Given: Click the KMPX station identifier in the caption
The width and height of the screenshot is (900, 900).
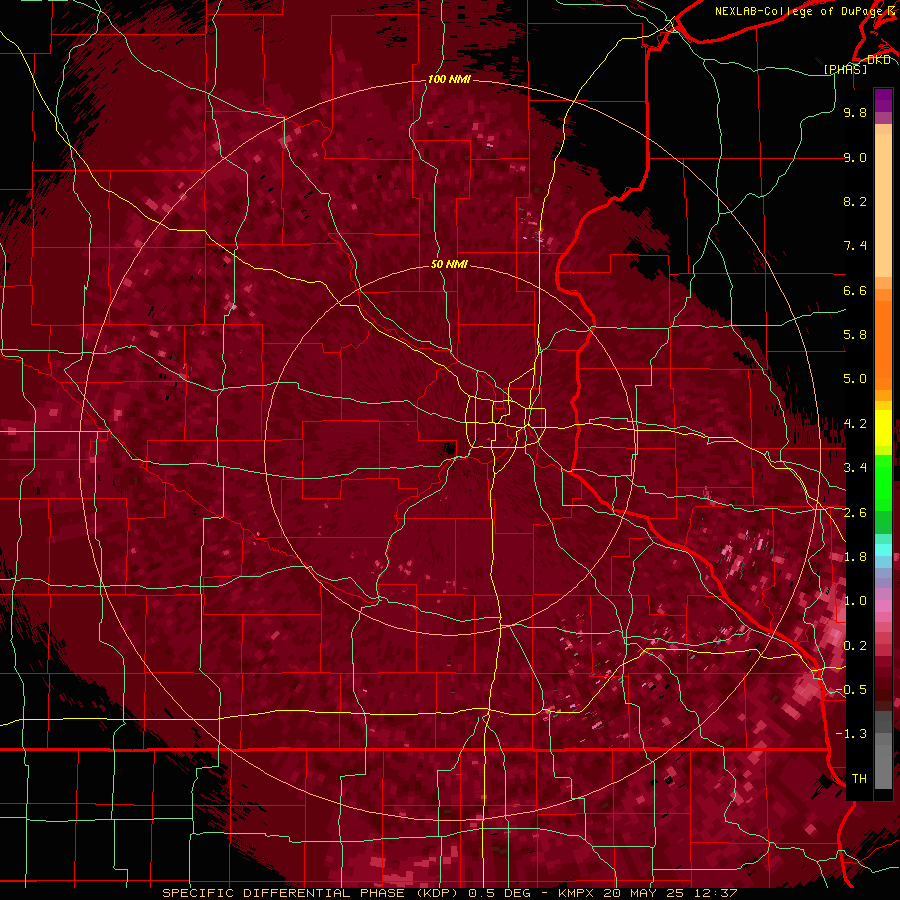Looking at the screenshot, I should 577,893.
